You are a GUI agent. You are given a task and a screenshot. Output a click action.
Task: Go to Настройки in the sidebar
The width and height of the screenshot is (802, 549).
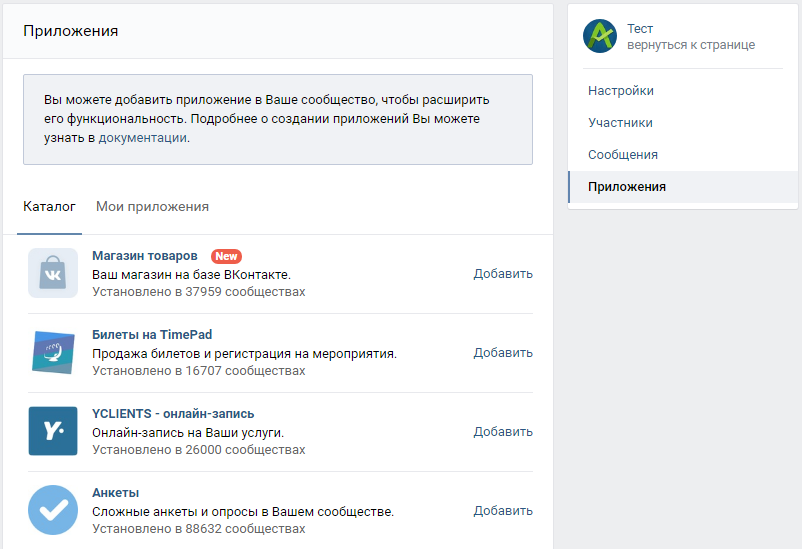pos(620,91)
